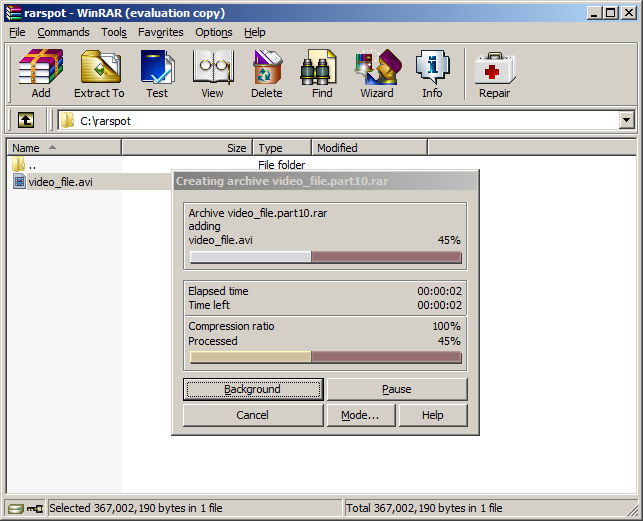
Task: Launch the Wizard toolbar icon
Action: click(376, 74)
